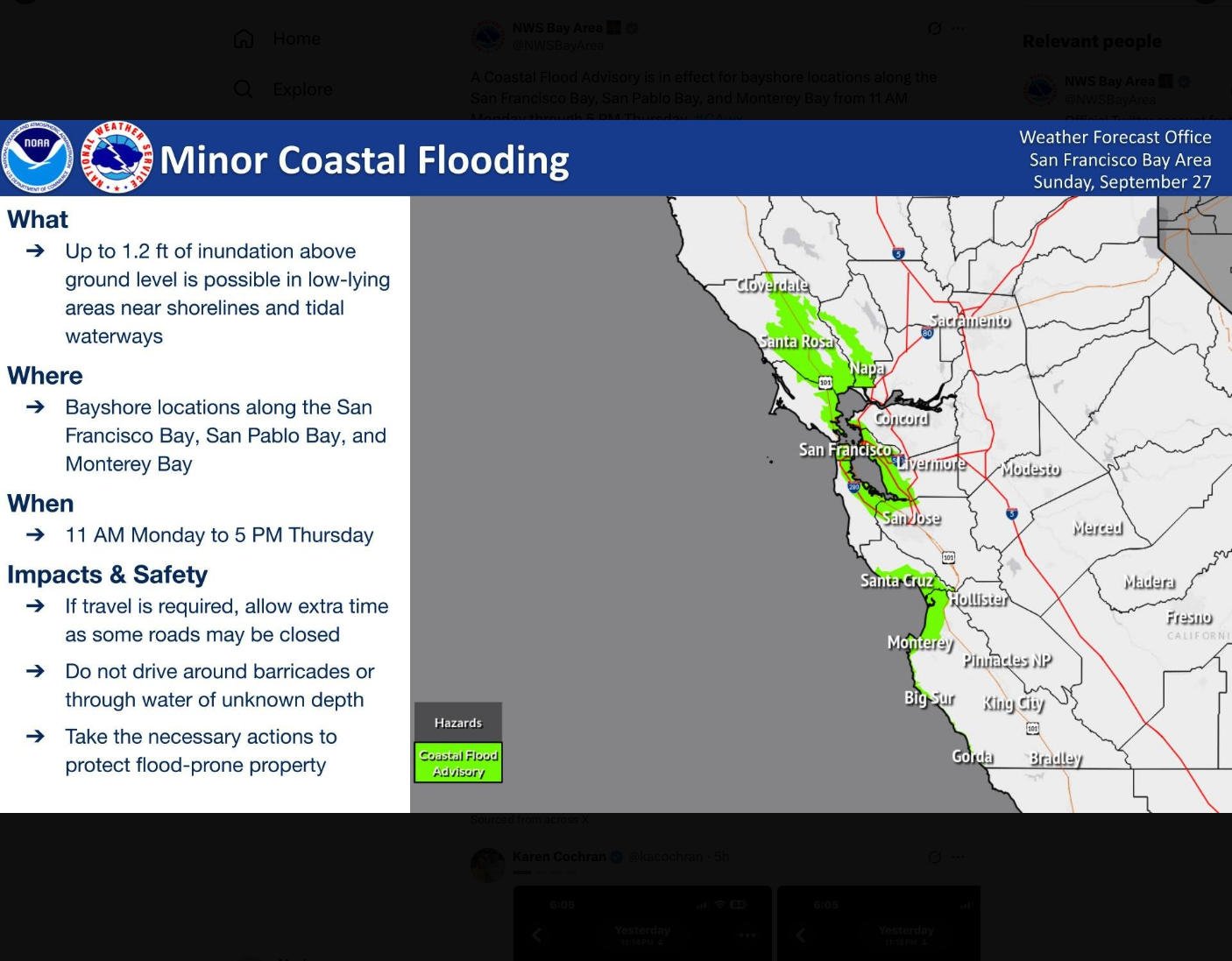1232x961 pixels.
Task: Click NWS Bay Area avatar under Relevant people
Action: click(x=1040, y=90)
